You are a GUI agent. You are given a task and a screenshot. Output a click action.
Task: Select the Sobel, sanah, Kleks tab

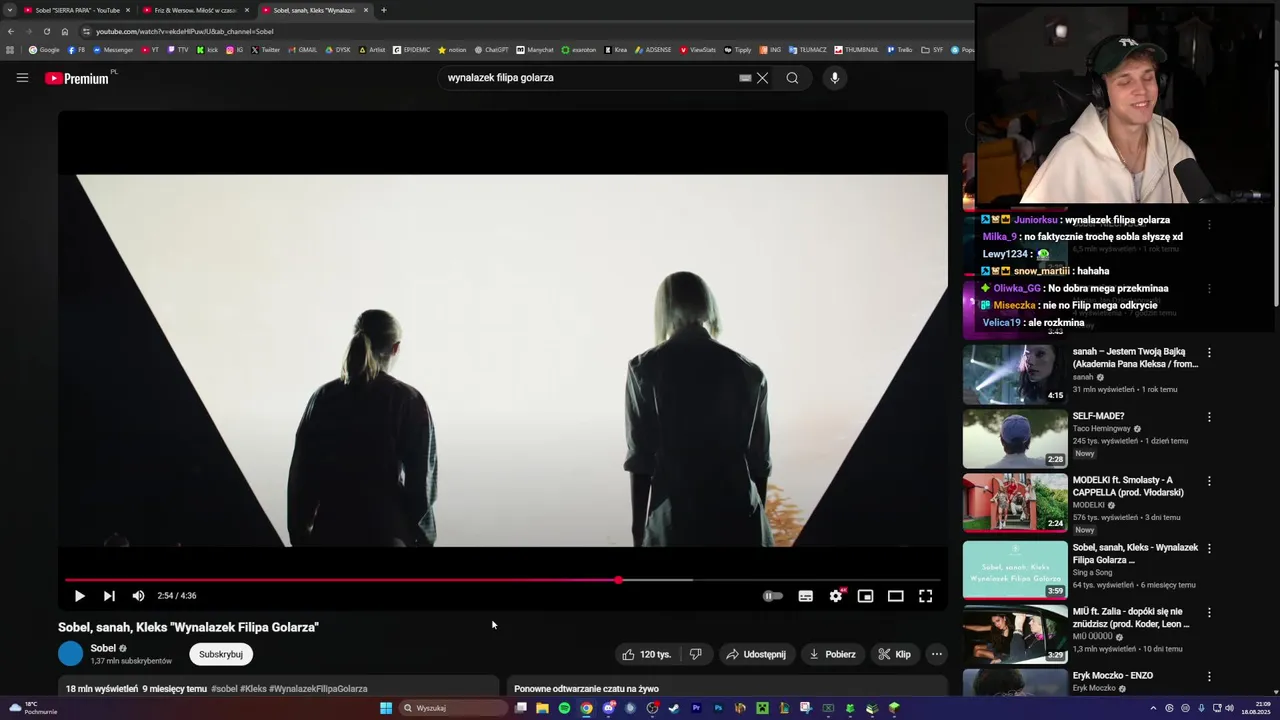pos(314,10)
